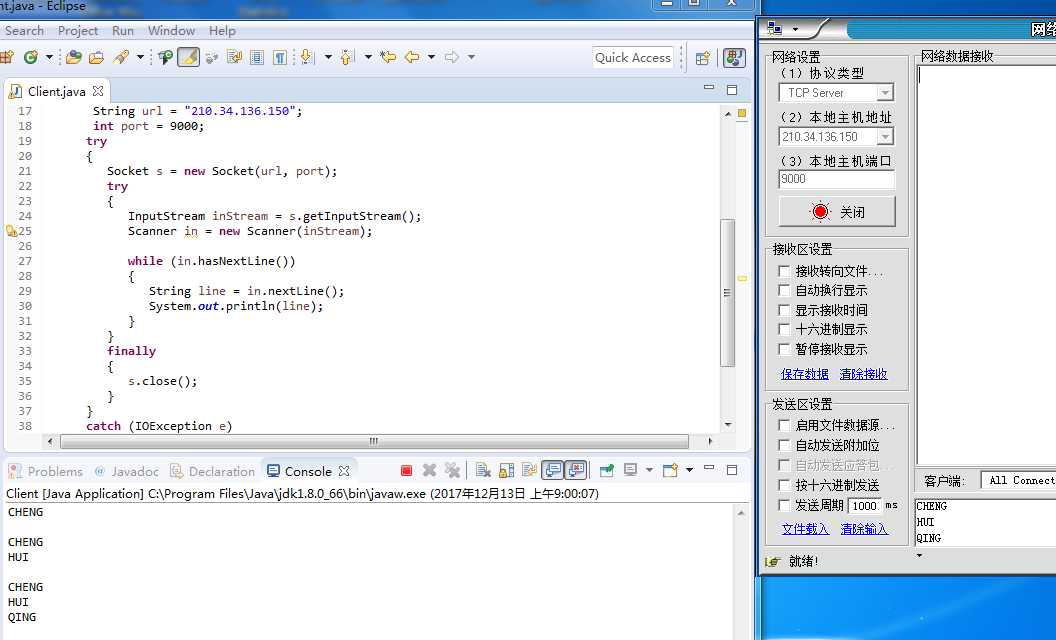
Task: Open the Help menu
Action: pyautogui.click(x=222, y=31)
